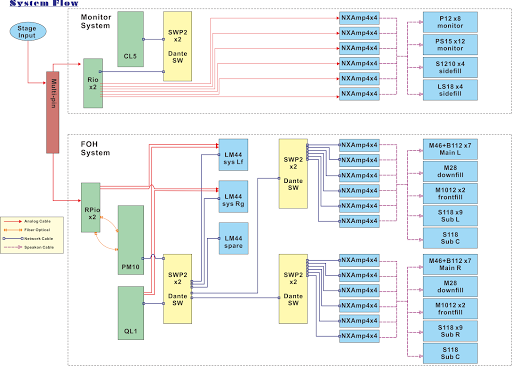Select the LM44 sys Rg processor
This screenshot has height=366, width=512.
pos(233,197)
